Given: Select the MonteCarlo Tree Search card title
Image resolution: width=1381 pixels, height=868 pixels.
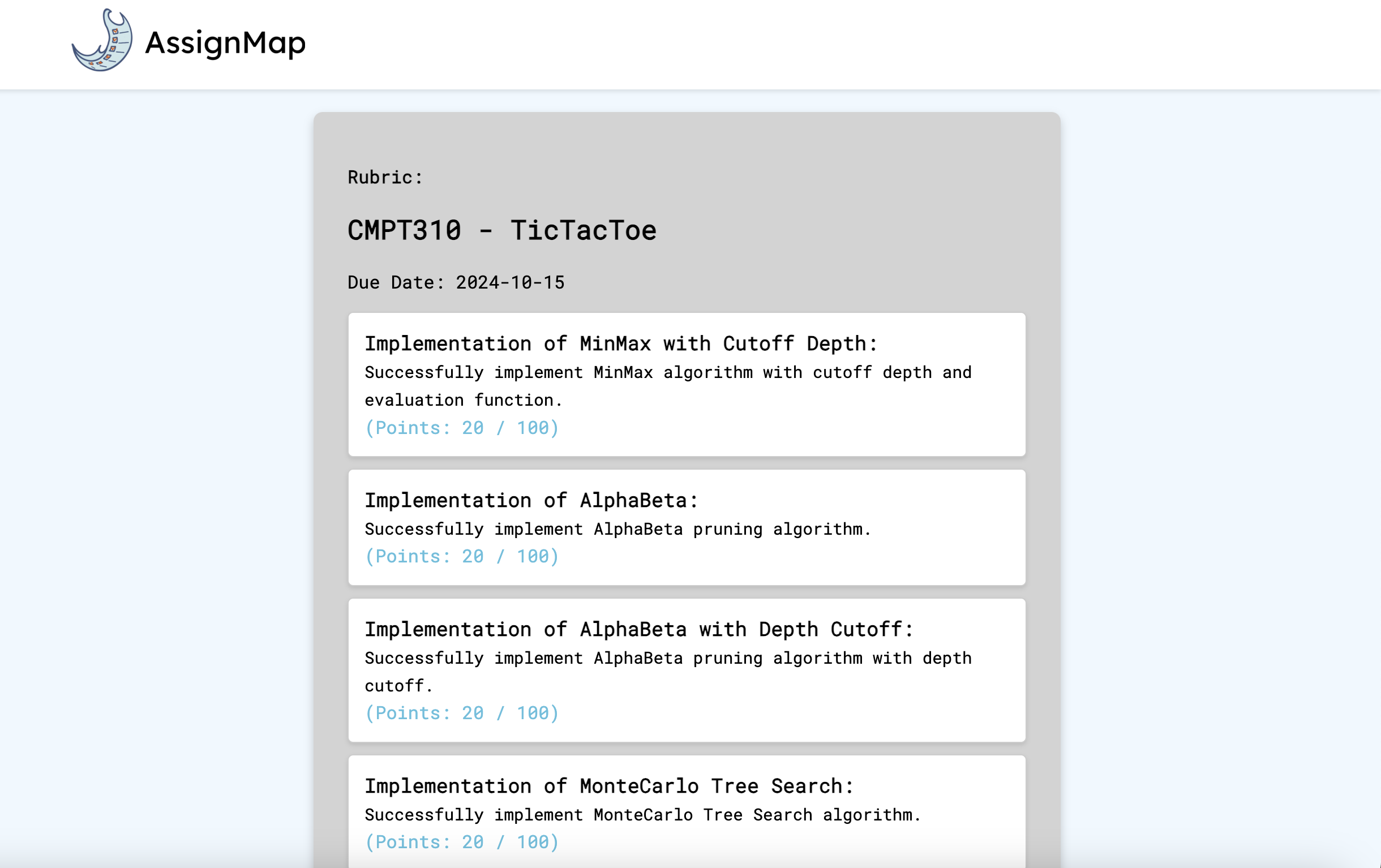Looking at the screenshot, I should [x=609, y=785].
